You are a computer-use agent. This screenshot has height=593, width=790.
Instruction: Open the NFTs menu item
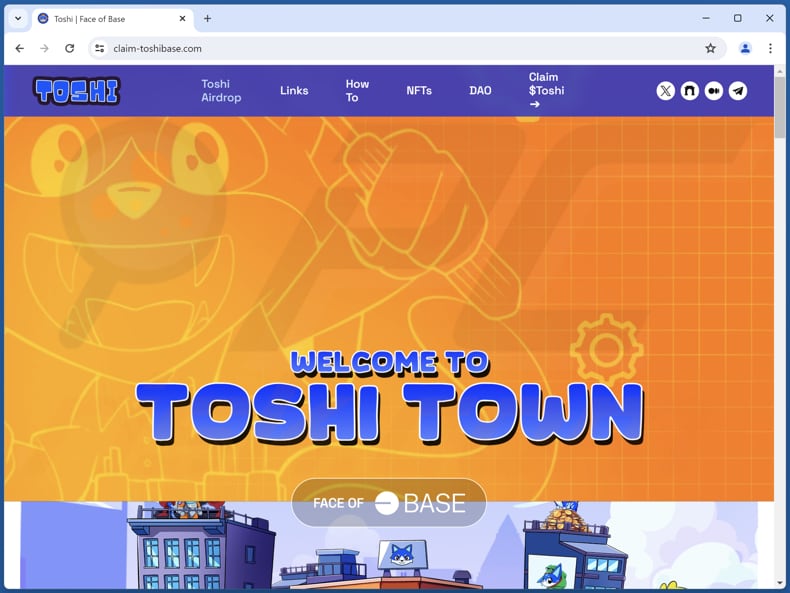419,91
